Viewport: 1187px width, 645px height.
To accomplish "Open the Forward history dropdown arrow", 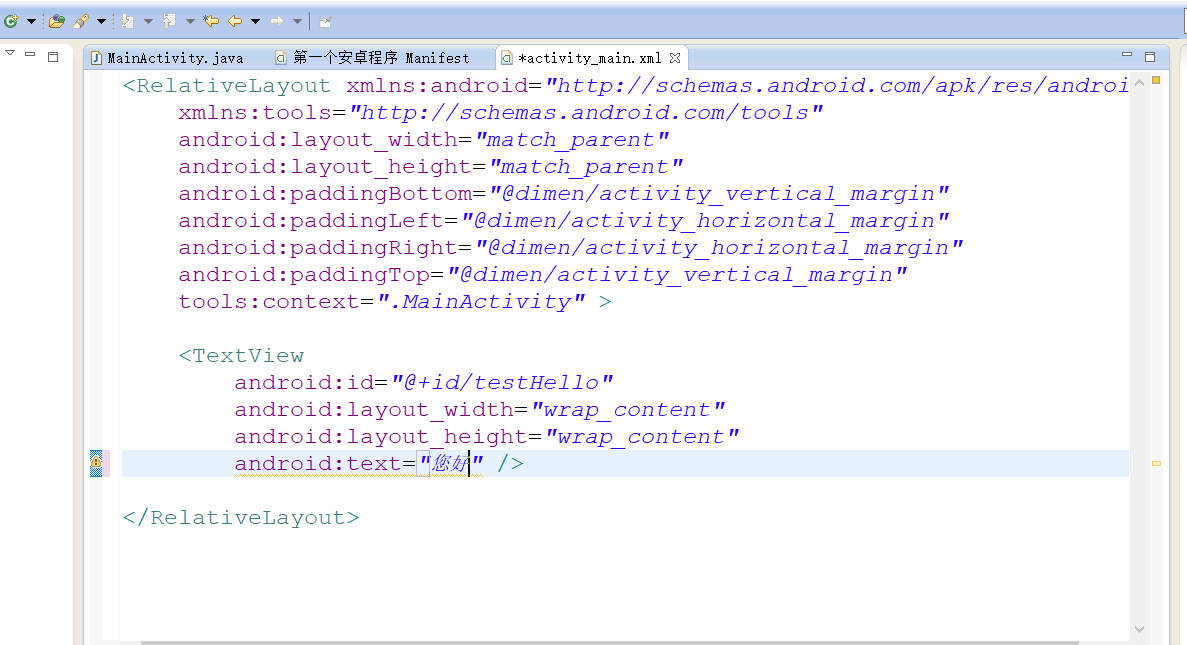I will (x=298, y=21).
